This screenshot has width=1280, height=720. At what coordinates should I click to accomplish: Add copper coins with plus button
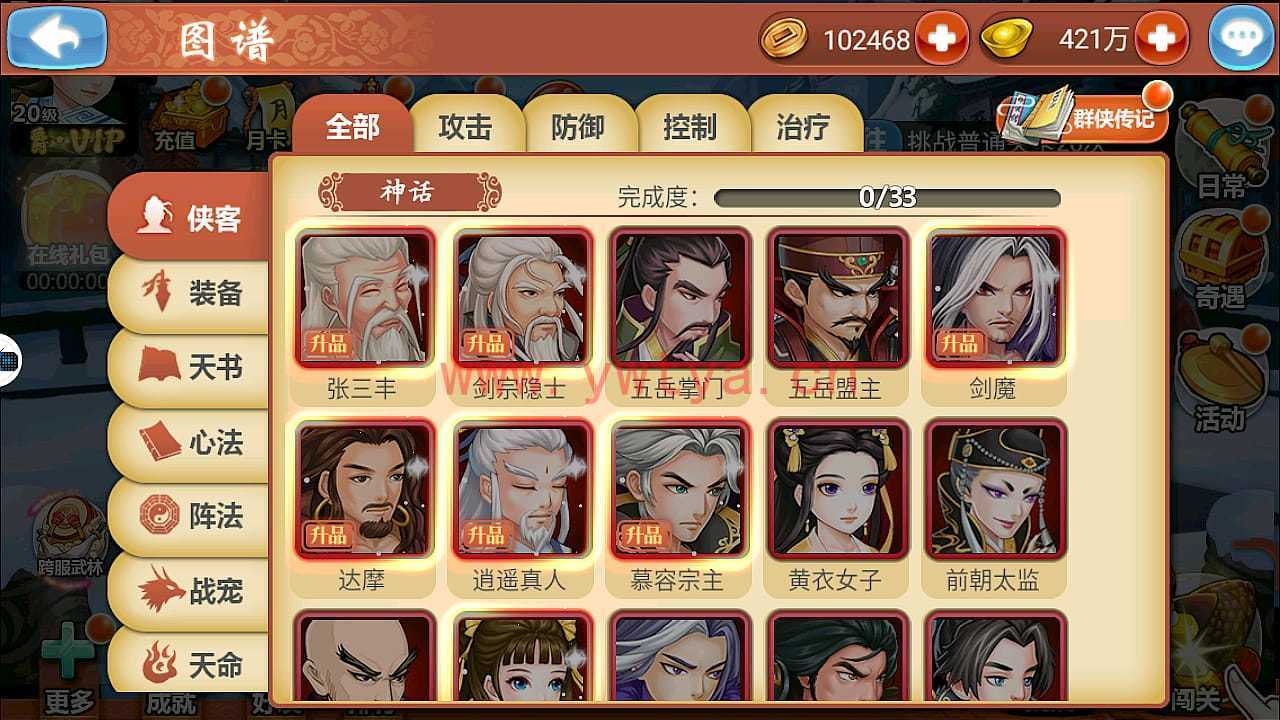point(941,39)
